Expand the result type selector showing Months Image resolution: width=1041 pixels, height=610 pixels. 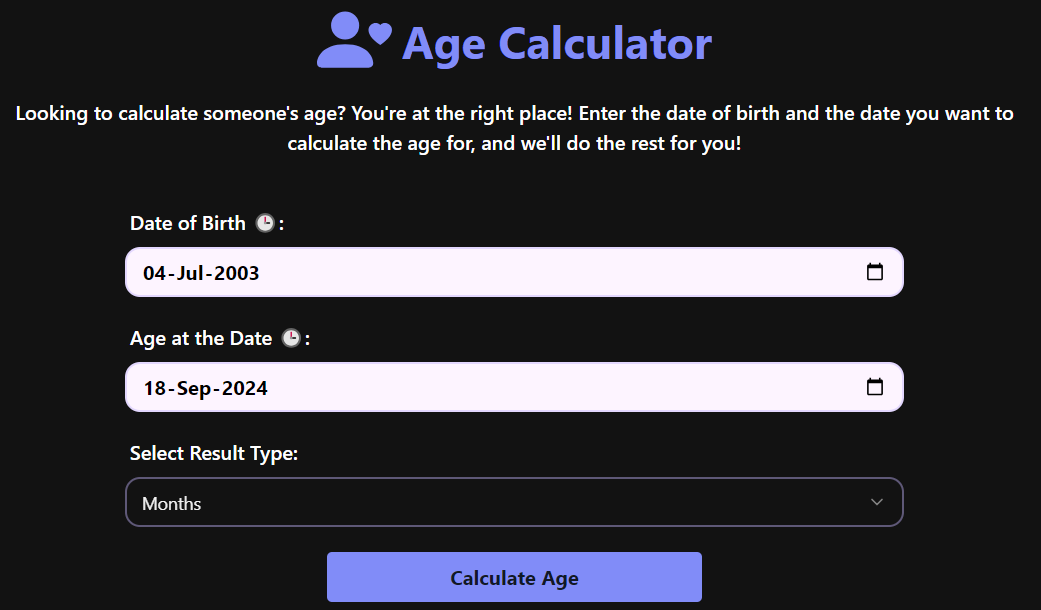click(x=514, y=502)
